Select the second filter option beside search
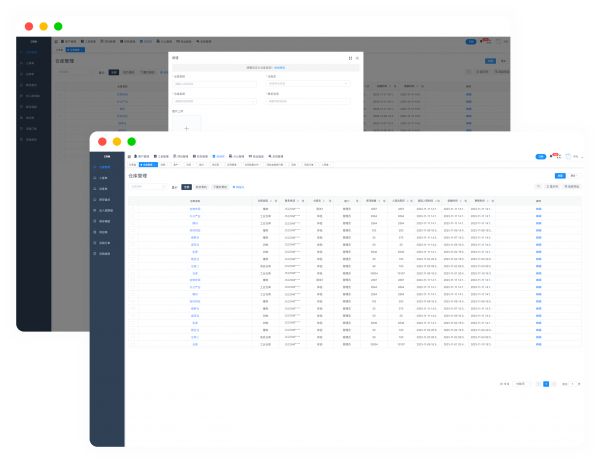This screenshot has height=463, width=600. tap(201, 186)
